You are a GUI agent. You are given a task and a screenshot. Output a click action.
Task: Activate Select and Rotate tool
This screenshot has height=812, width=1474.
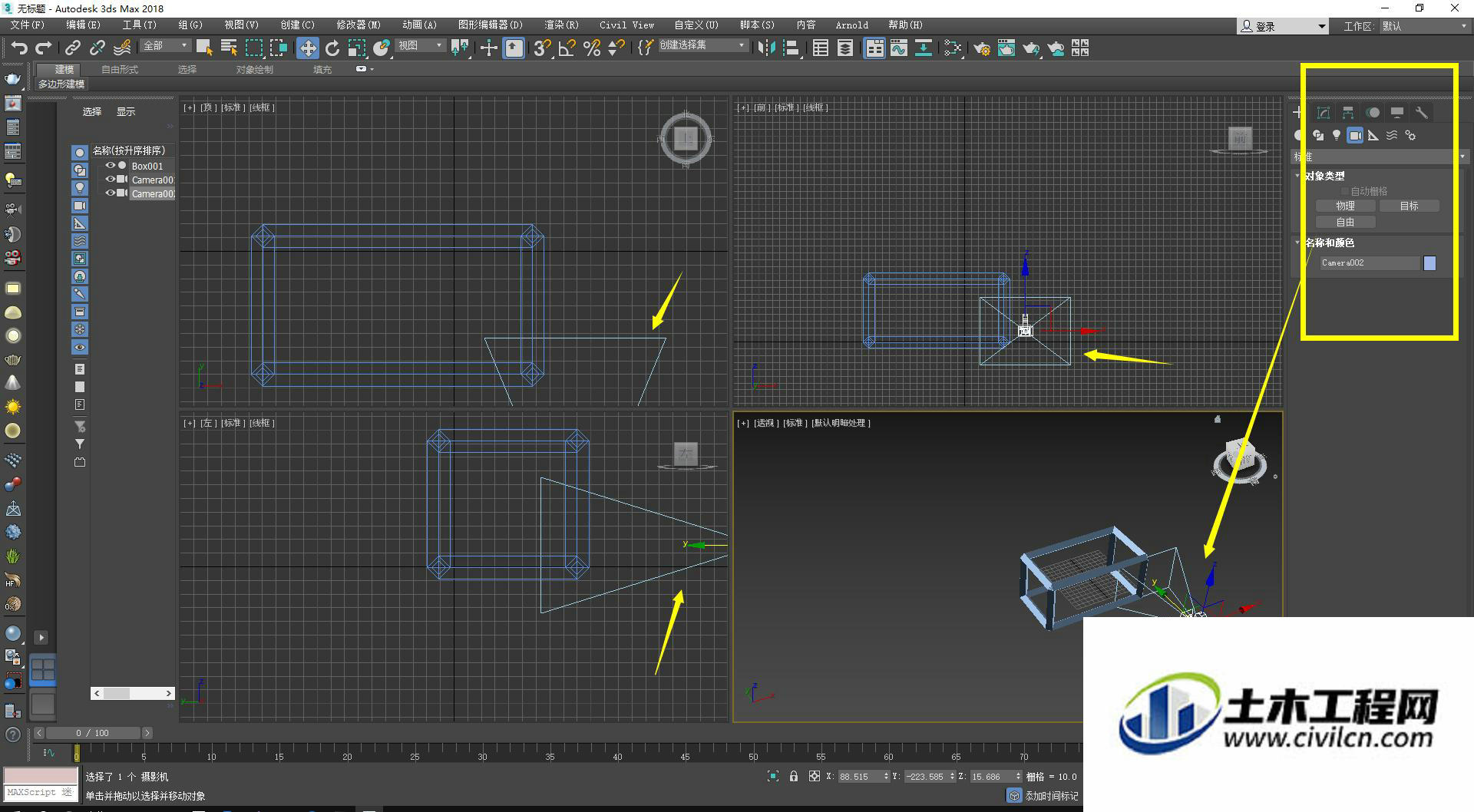(332, 48)
